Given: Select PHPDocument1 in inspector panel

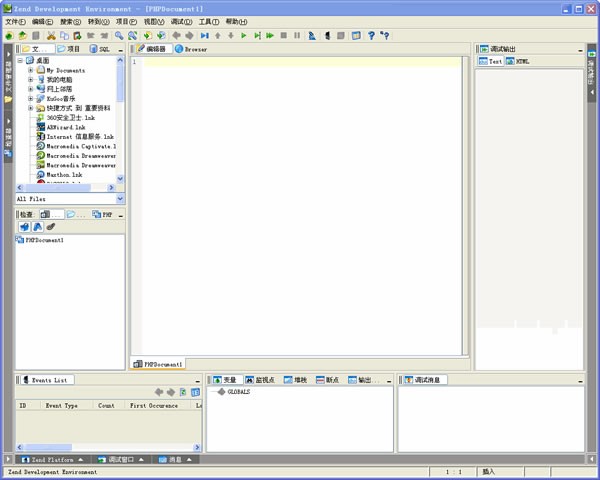Looking at the screenshot, I should [x=40, y=240].
